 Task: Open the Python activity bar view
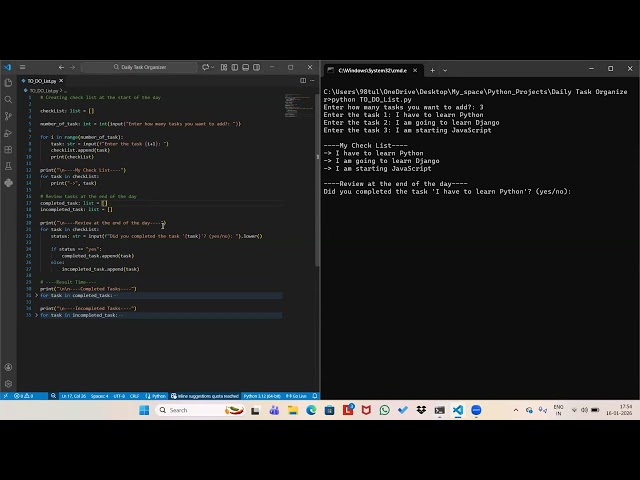point(8,183)
